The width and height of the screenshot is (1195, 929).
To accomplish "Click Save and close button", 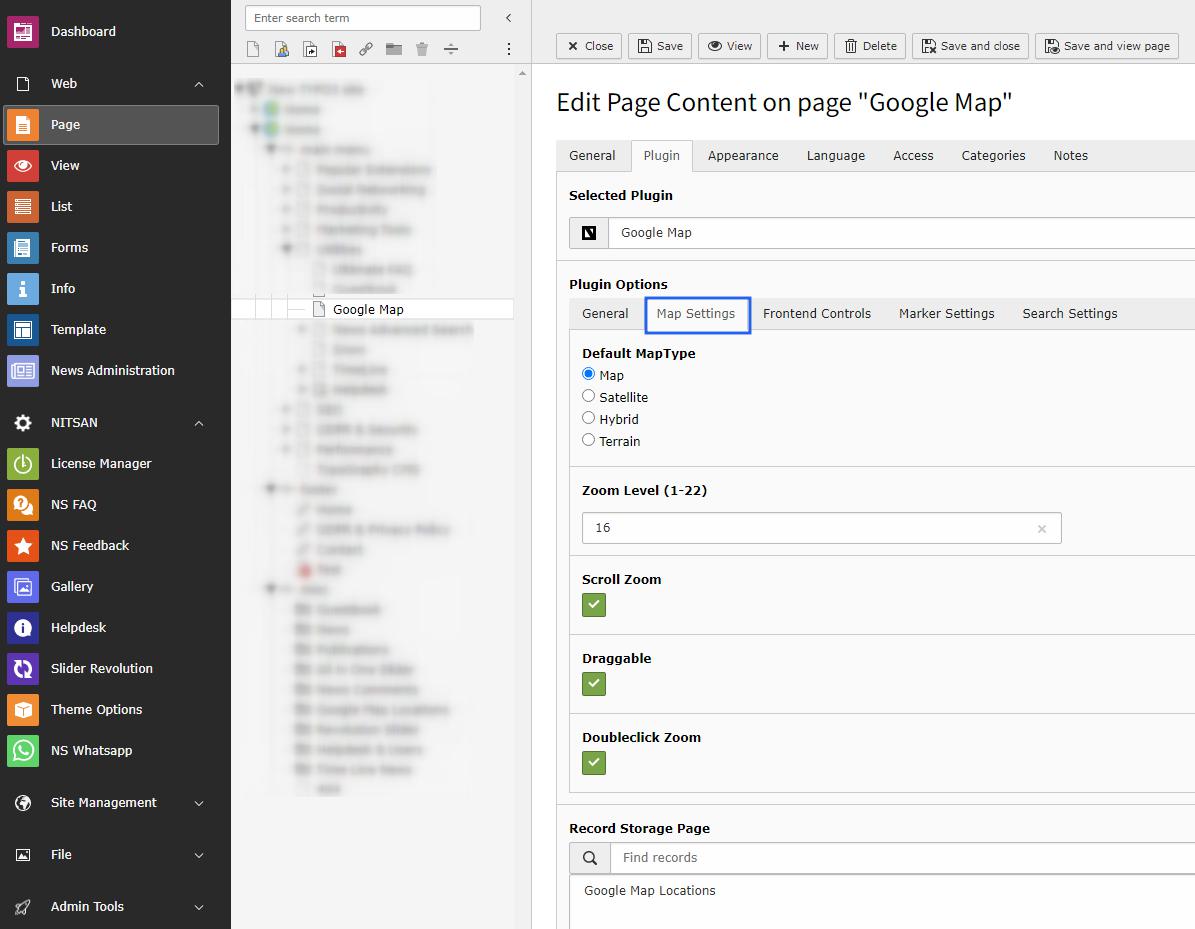I will 970,46.
